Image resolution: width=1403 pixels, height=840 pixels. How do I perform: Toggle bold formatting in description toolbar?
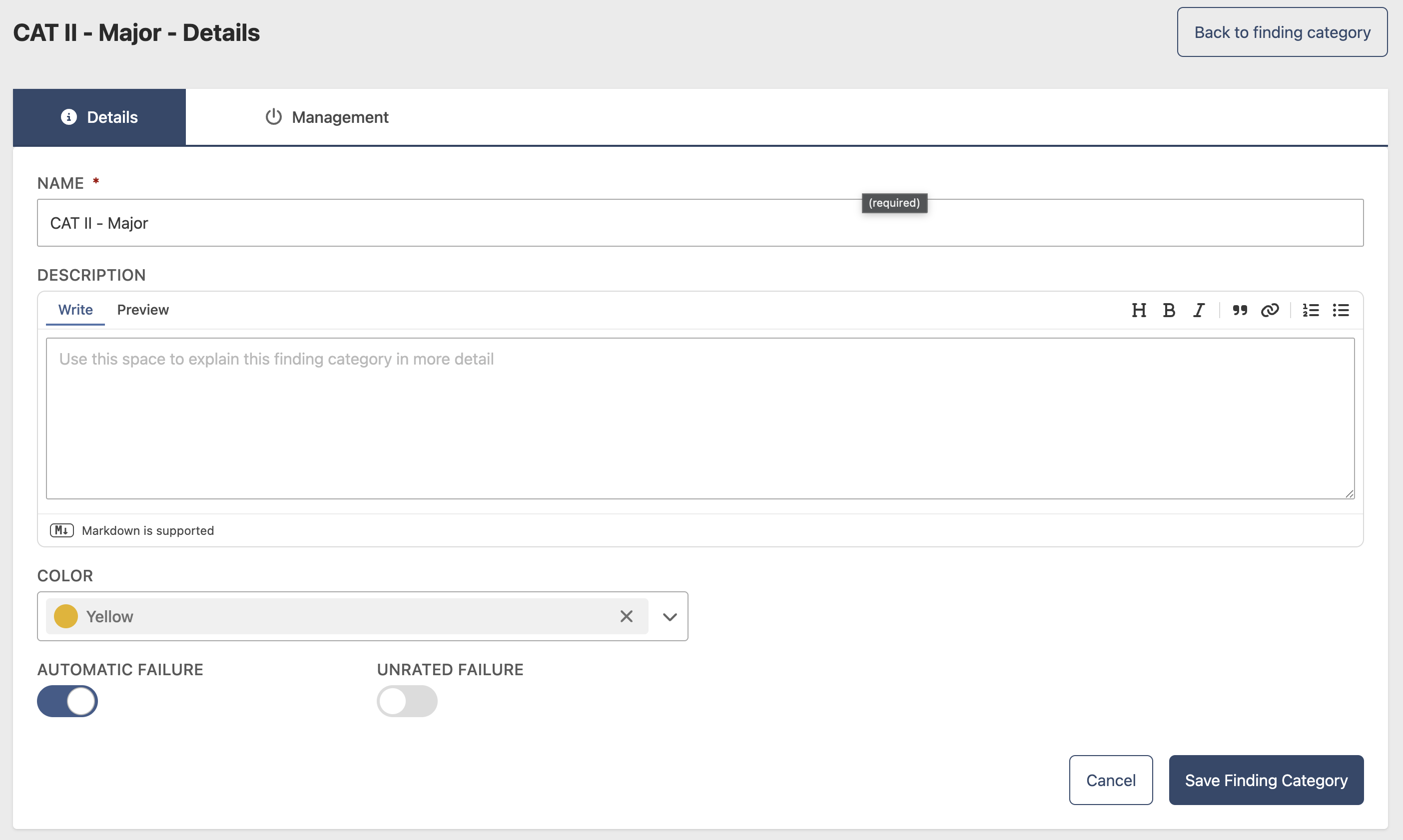[x=1169, y=310]
